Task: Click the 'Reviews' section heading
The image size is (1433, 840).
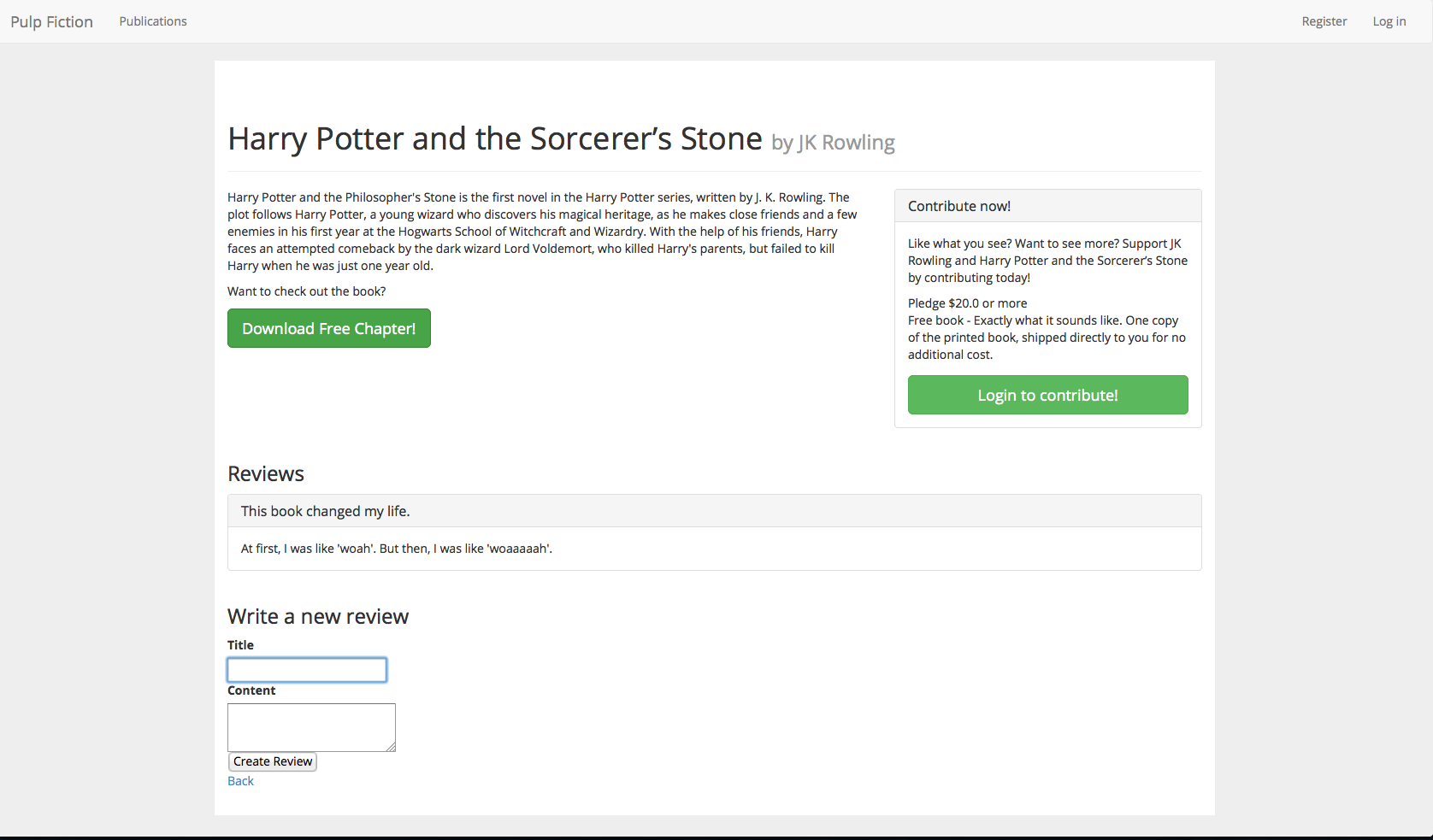Action: (266, 474)
